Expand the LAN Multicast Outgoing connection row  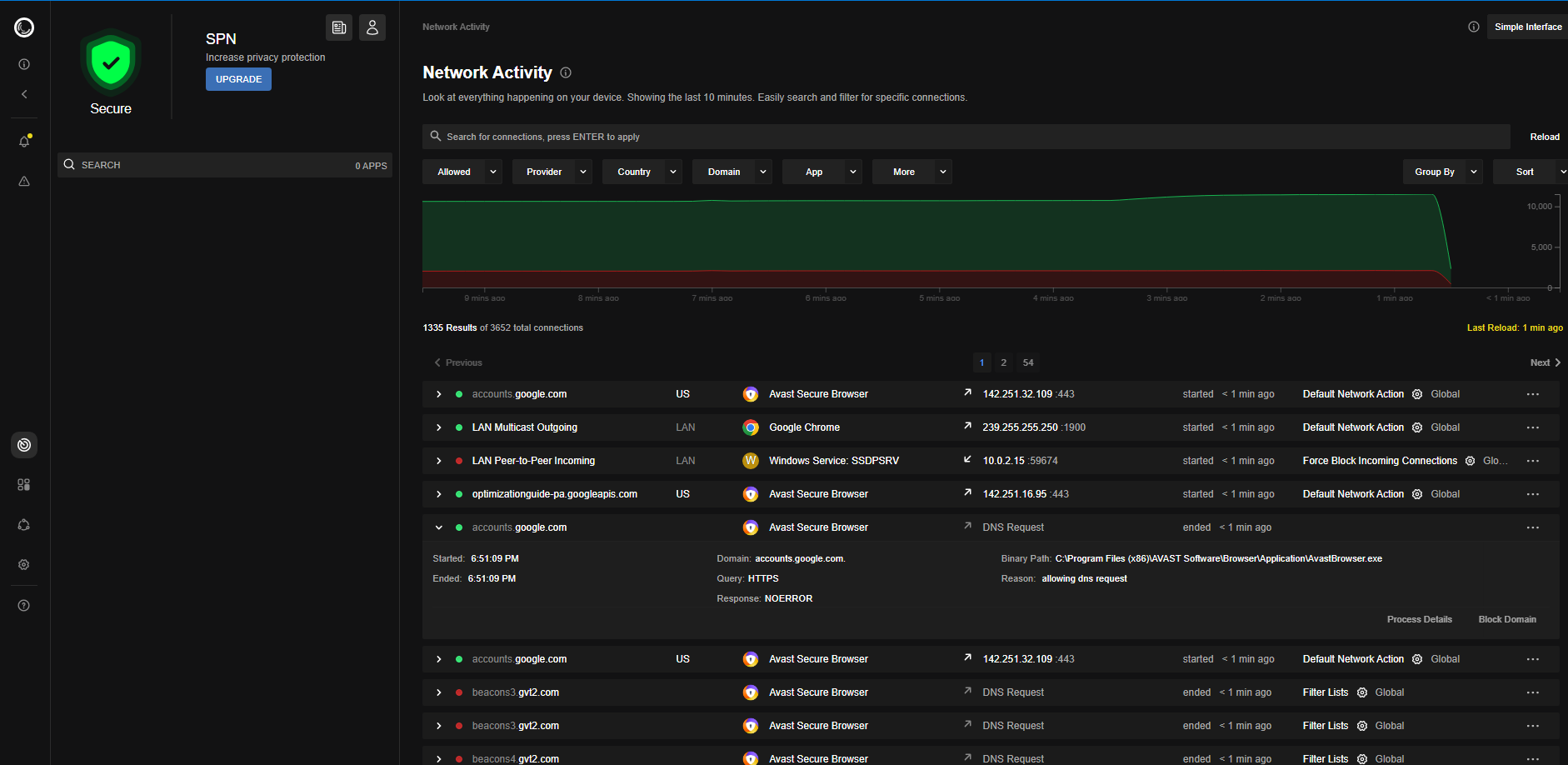(439, 427)
